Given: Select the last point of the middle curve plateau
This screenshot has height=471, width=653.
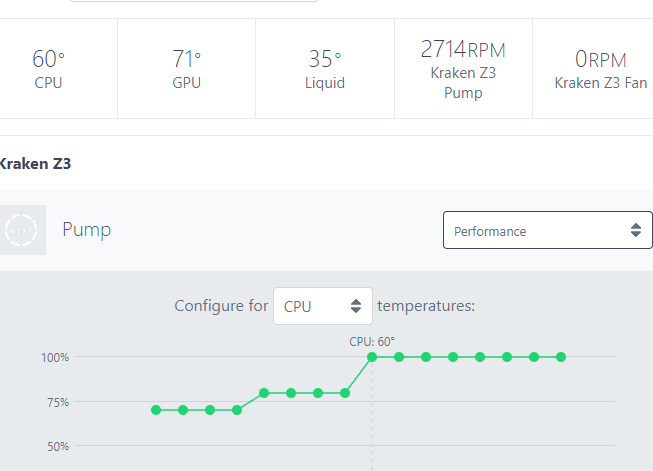Looking at the screenshot, I should click(x=345, y=393).
